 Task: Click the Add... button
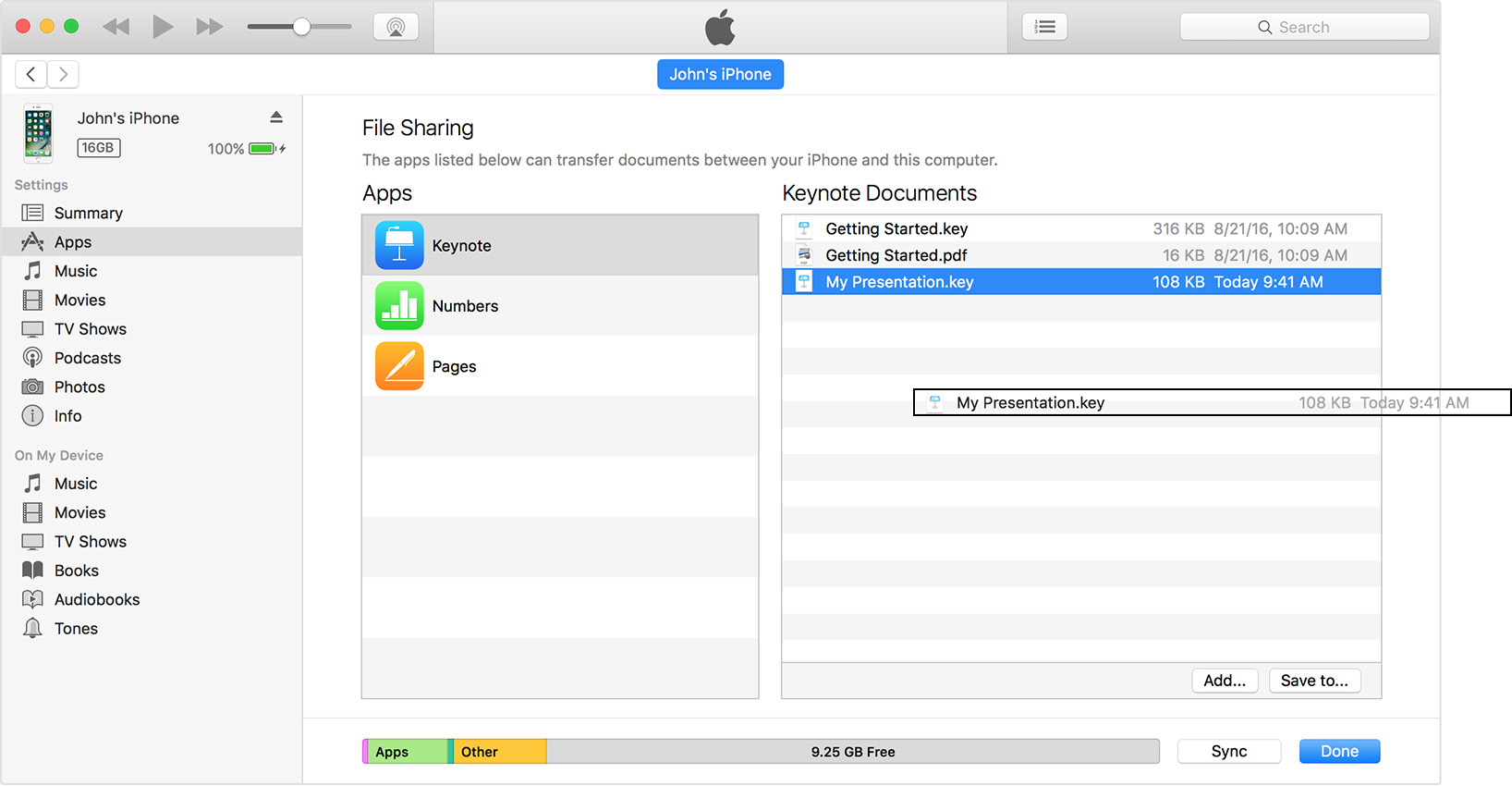1225,681
